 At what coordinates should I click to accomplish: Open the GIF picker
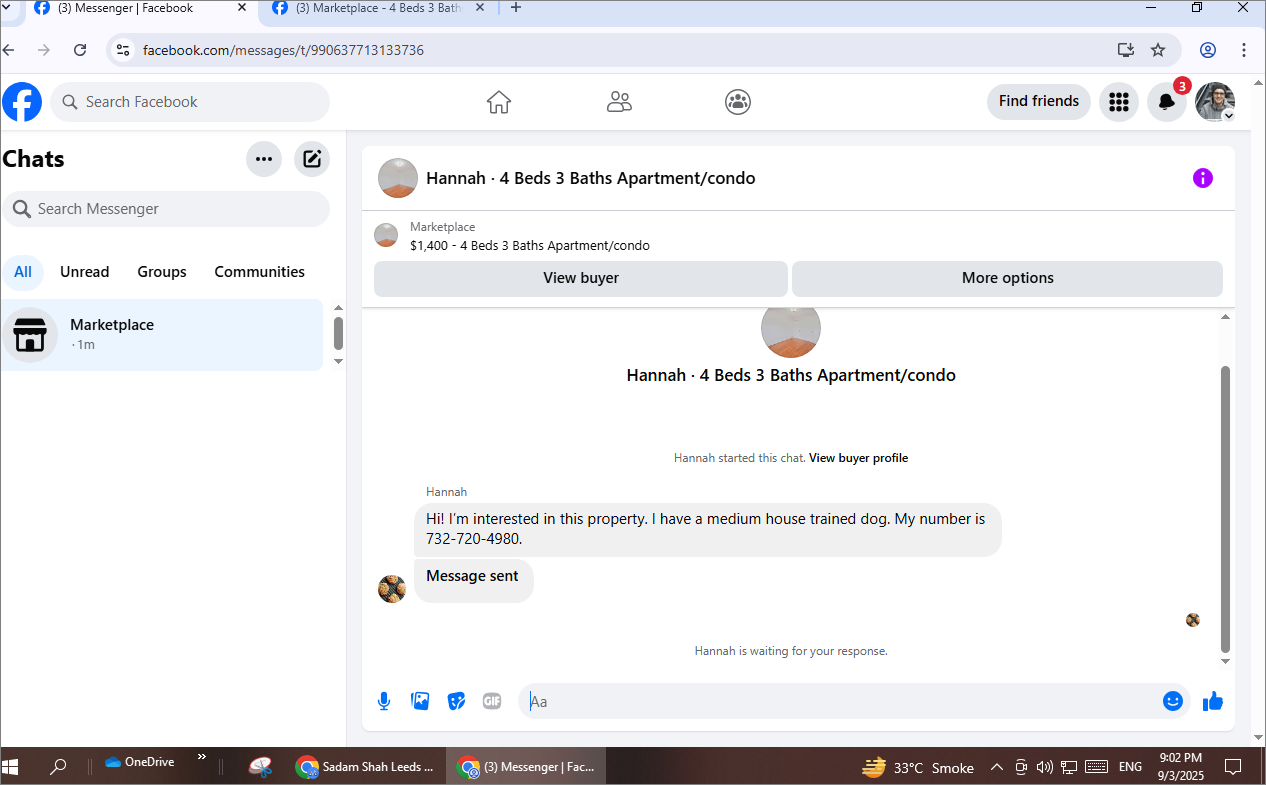pos(492,701)
